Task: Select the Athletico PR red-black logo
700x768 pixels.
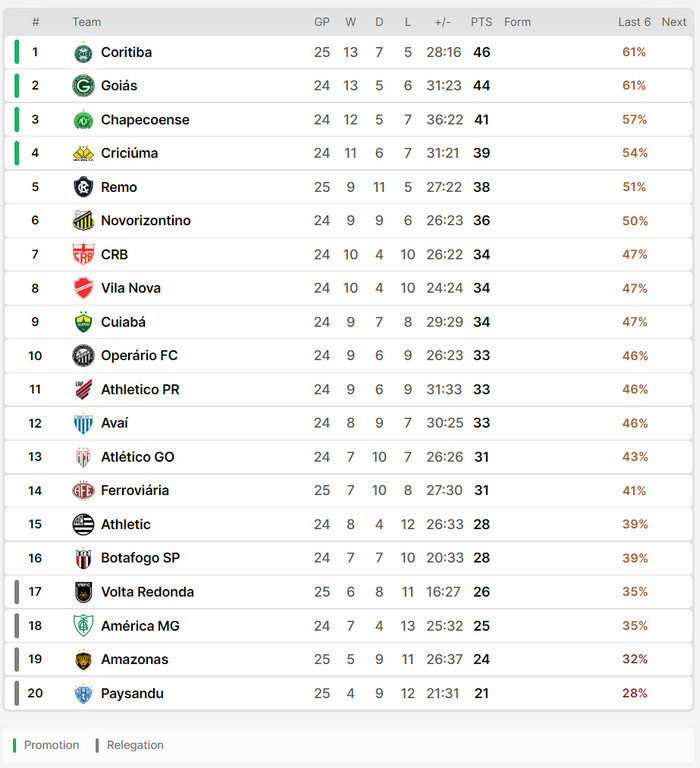Action: [x=83, y=389]
